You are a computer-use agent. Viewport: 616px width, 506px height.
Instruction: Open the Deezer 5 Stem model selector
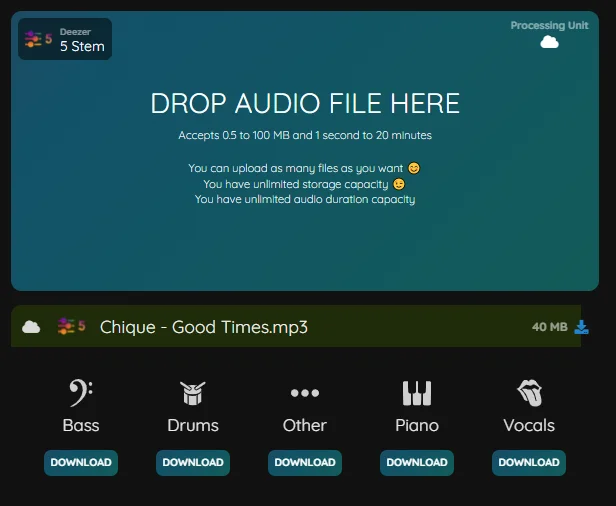tap(65, 39)
